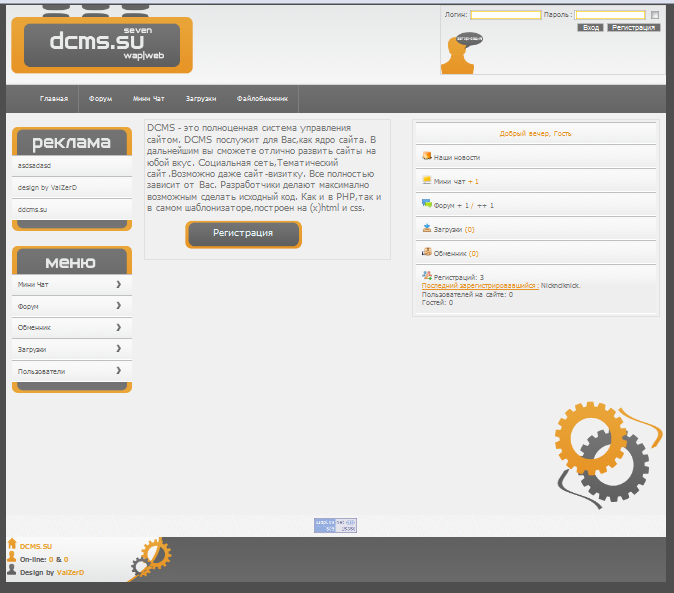Open the asdsadasd advertisement link

point(34,165)
